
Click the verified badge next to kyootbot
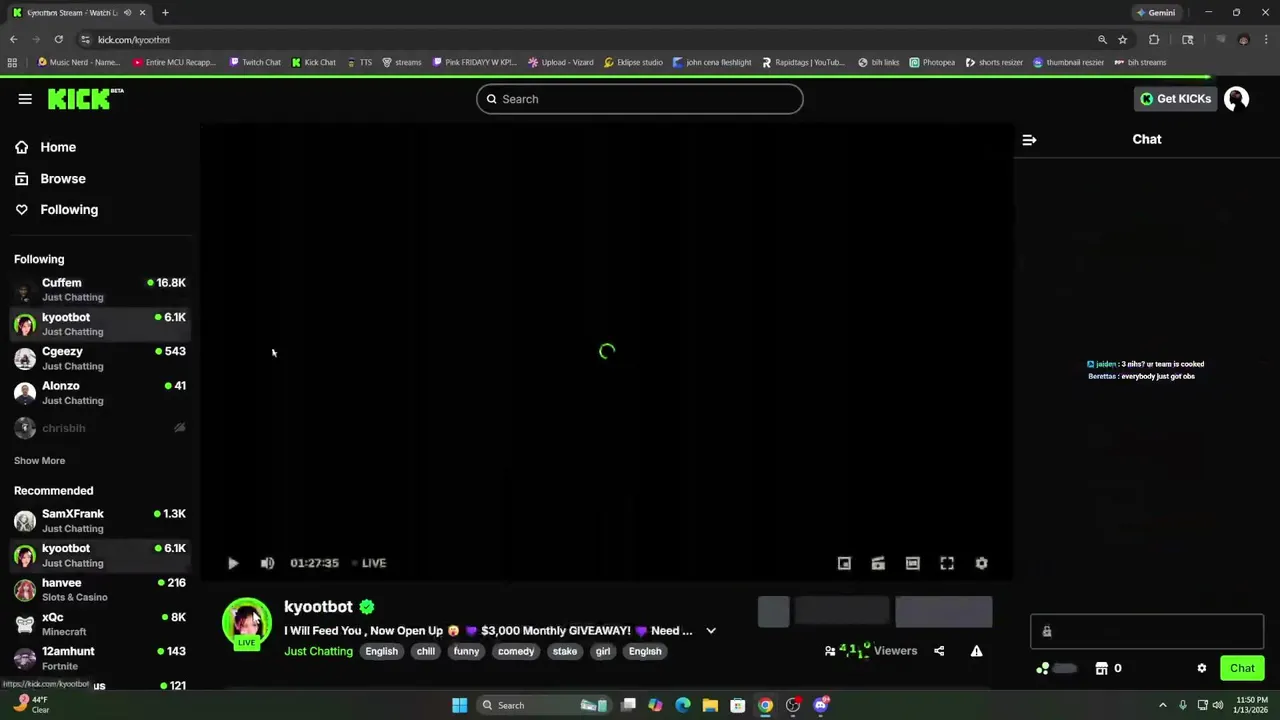(367, 606)
